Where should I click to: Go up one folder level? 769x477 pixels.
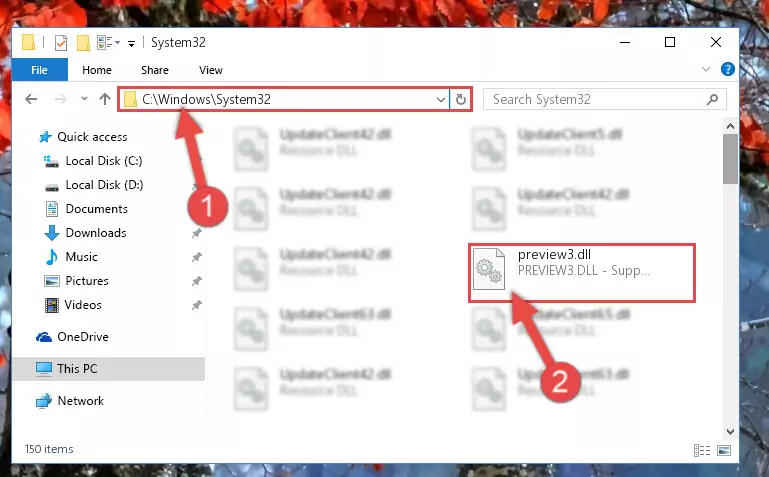click(x=104, y=100)
